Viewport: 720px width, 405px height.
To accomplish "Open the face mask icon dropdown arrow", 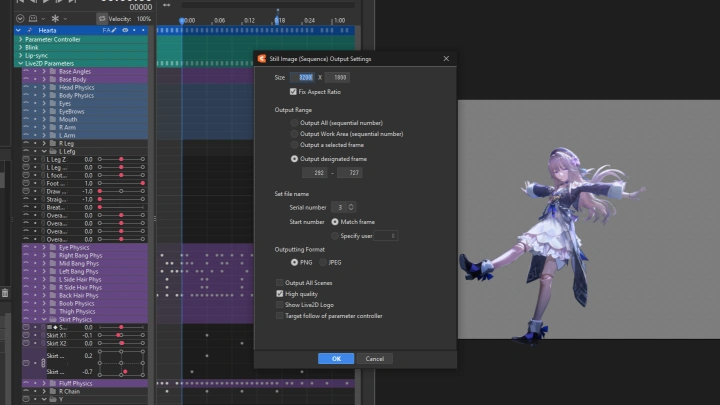I will coord(43,19).
